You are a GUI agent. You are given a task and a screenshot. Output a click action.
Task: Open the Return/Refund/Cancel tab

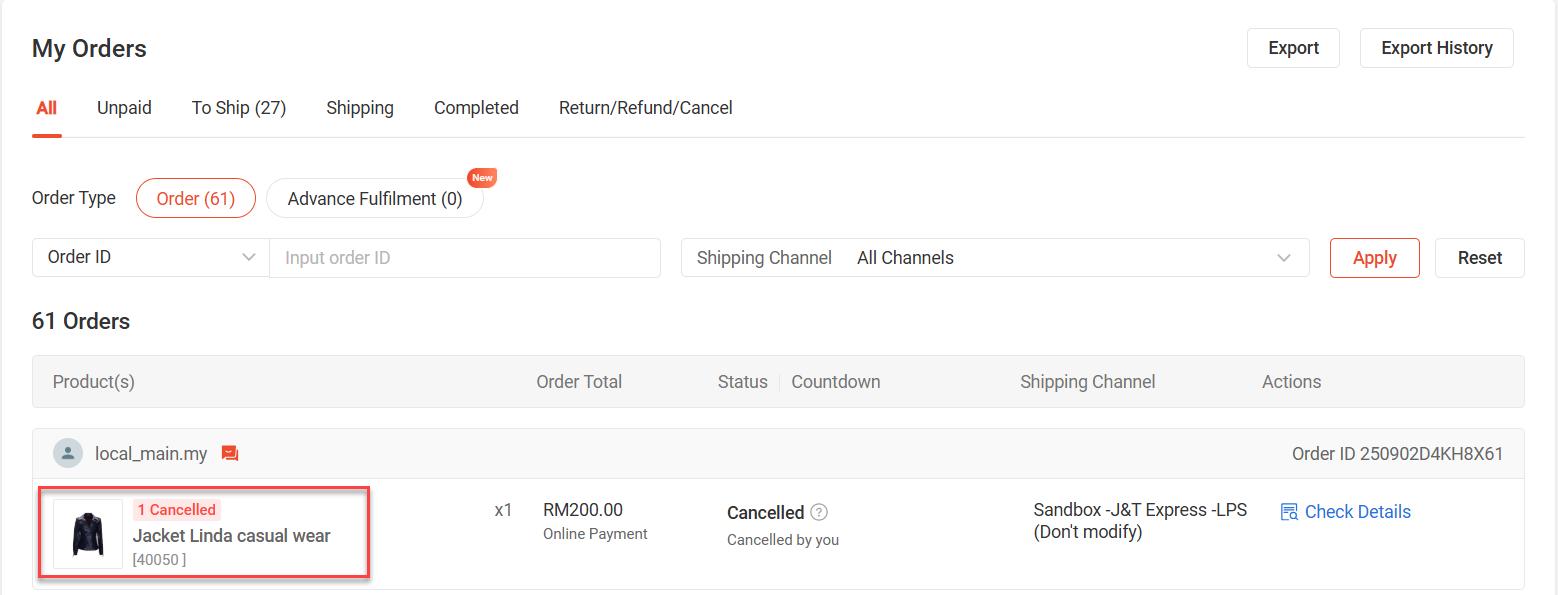click(x=645, y=108)
